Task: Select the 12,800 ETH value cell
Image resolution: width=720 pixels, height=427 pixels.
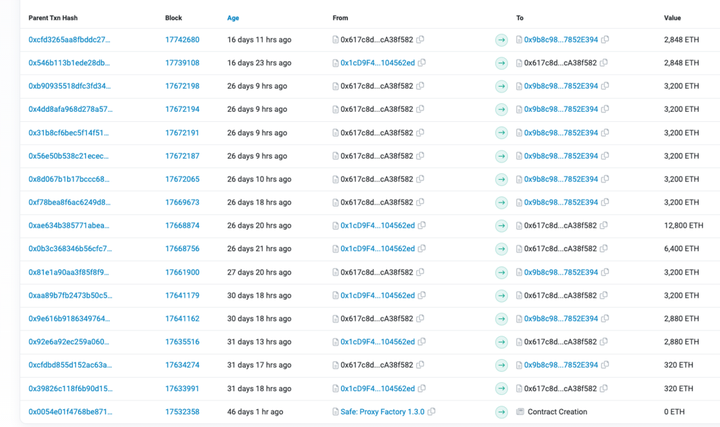Action: tap(683, 225)
